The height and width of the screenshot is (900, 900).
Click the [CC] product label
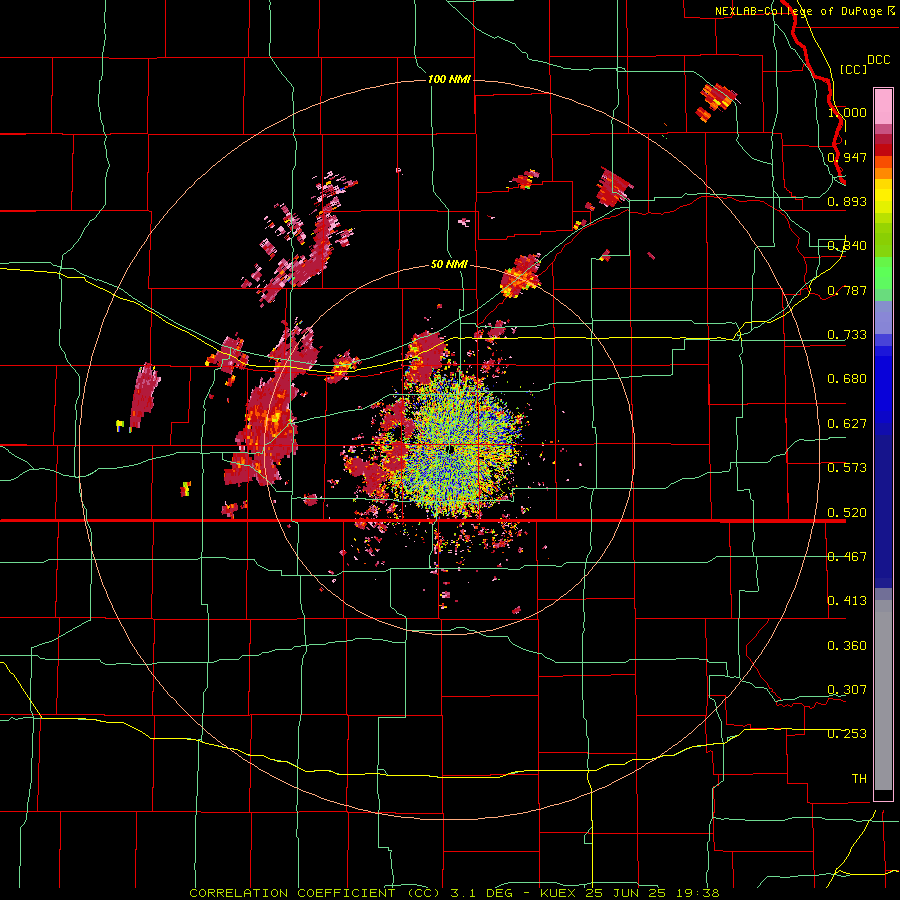coord(853,69)
